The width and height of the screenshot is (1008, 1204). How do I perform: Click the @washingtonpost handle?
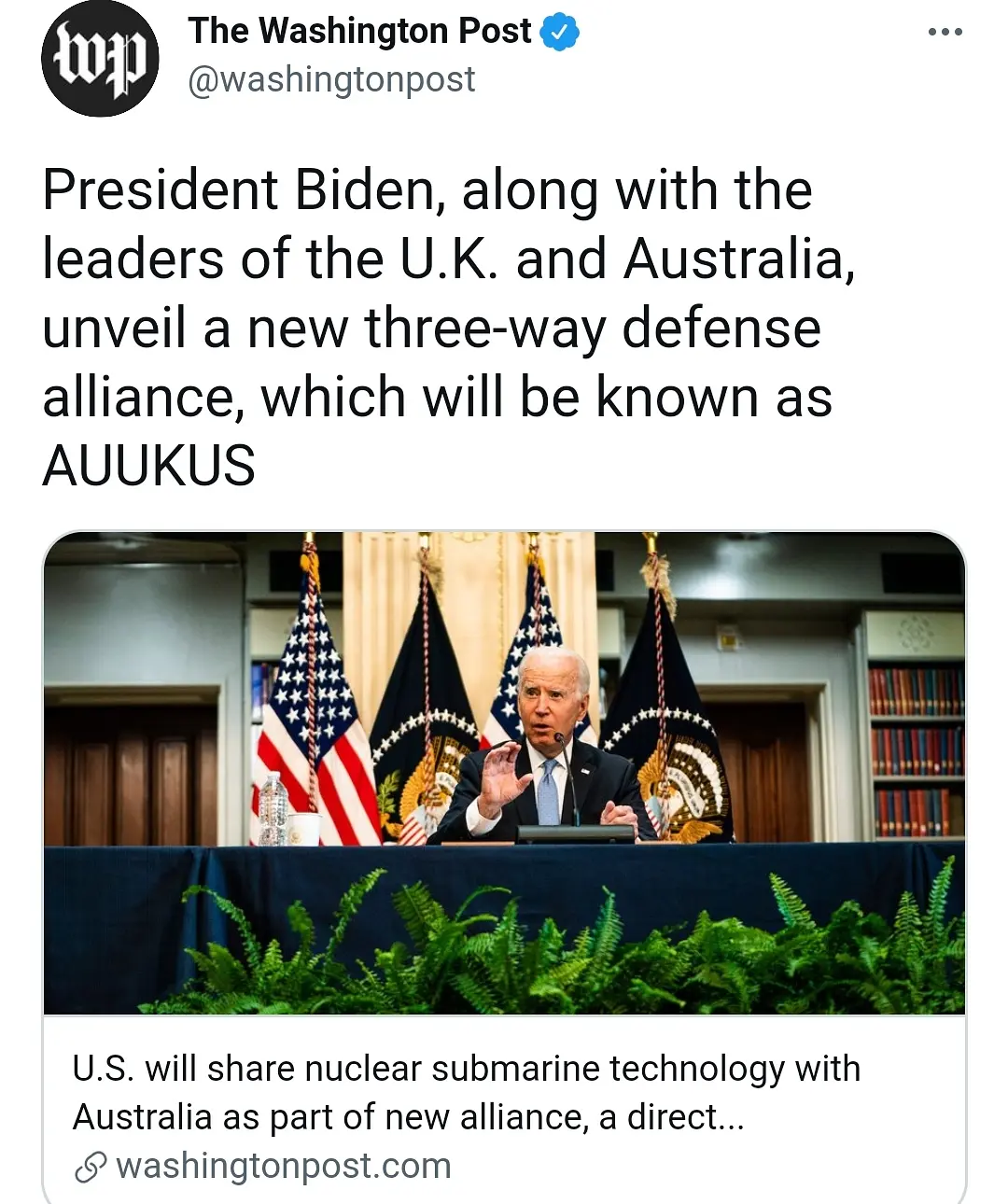(331, 80)
